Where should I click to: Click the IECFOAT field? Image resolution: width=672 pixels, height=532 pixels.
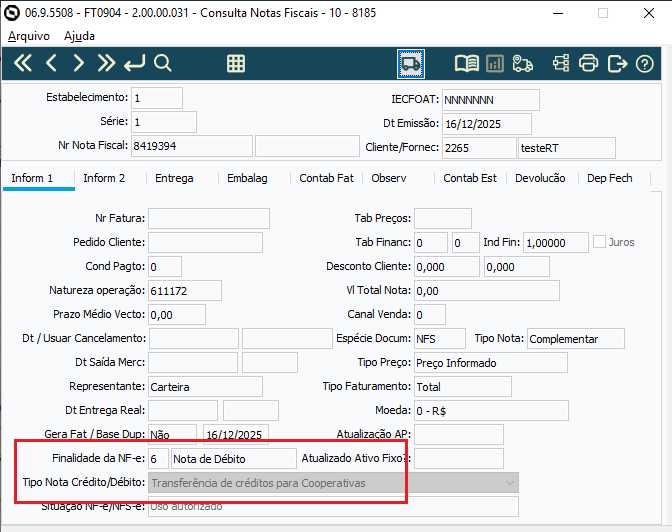(x=491, y=100)
